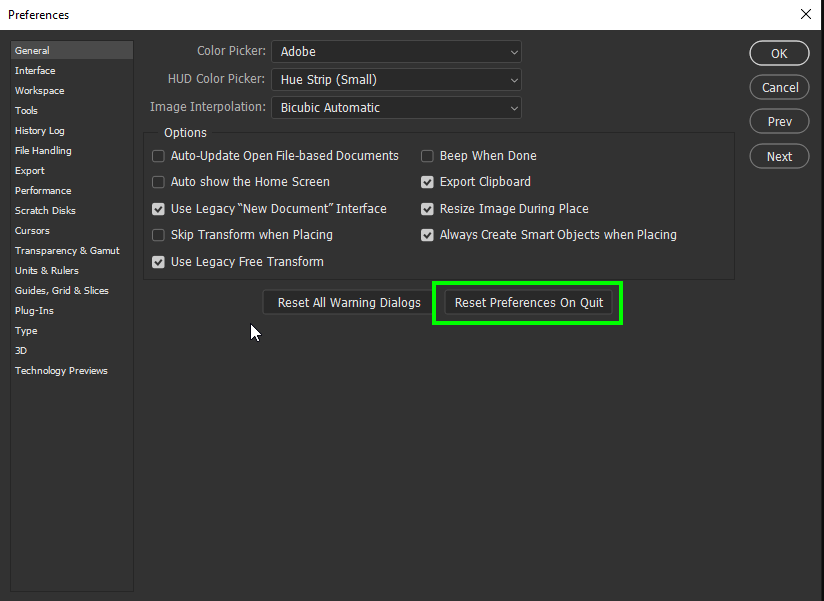
Task: Advance to the Next preferences page
Action: [x=779, y=156]
